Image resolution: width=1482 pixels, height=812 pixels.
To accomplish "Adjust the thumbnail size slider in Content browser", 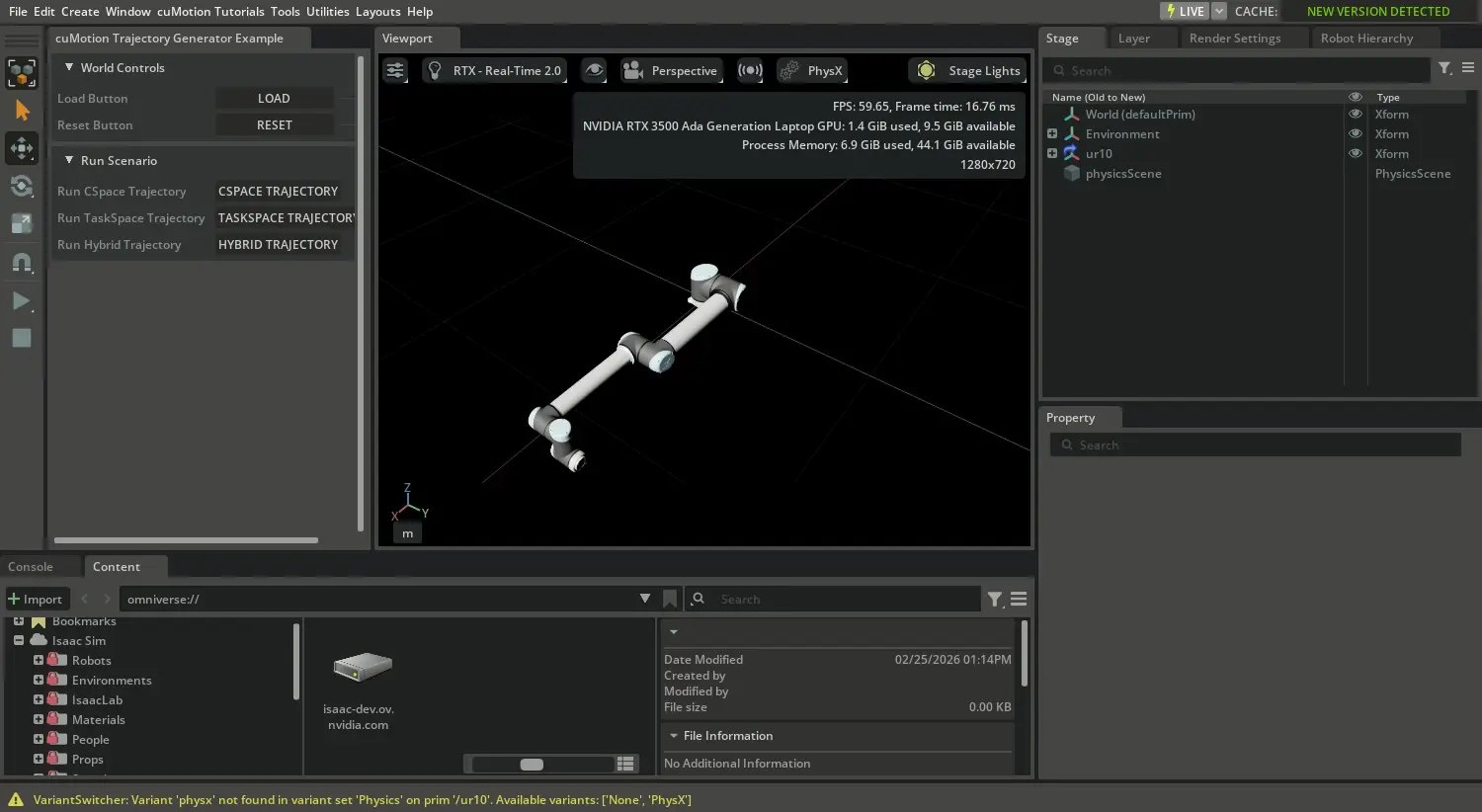I will (x=531, y=764).
